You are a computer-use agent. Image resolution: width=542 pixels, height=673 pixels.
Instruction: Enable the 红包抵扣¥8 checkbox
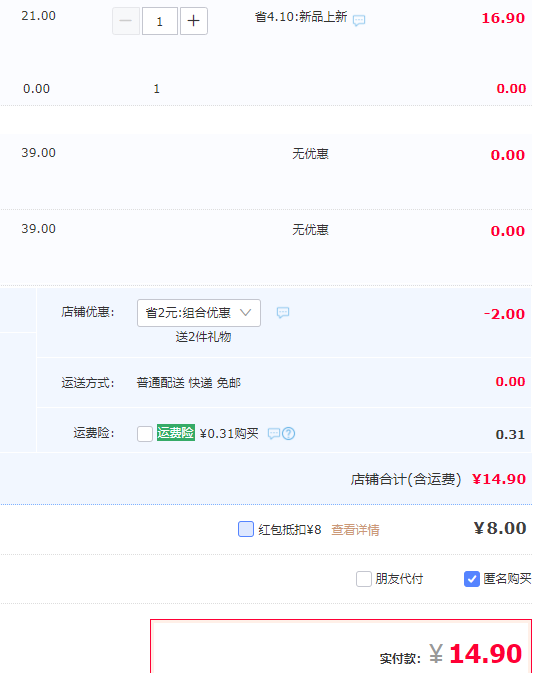[245, 529]
